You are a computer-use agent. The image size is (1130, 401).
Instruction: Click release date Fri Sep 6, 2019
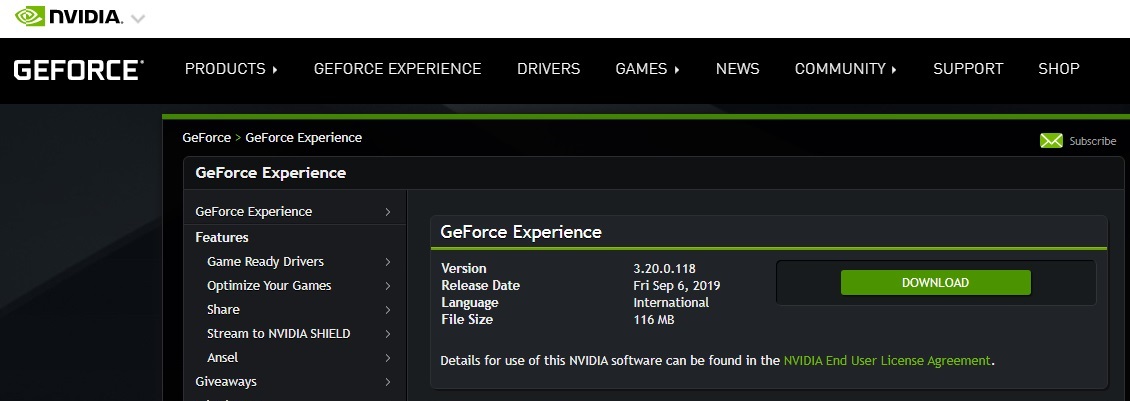coord(677,286)
